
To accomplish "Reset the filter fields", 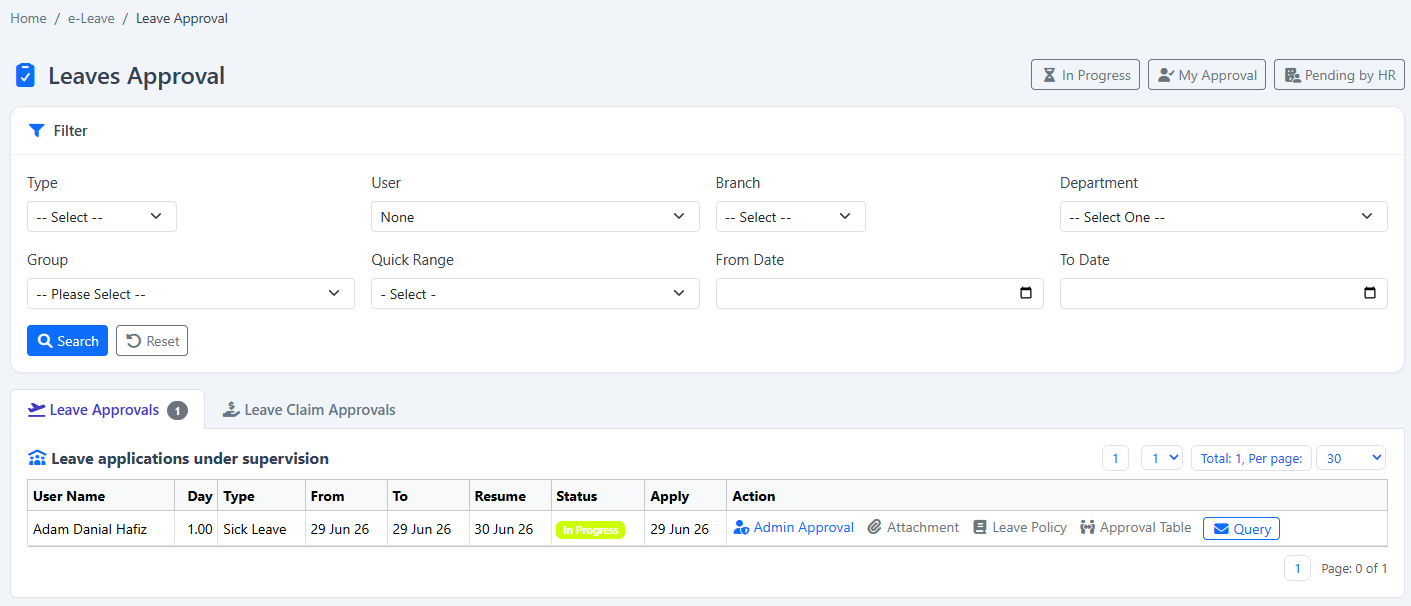I will coord(152,341).
